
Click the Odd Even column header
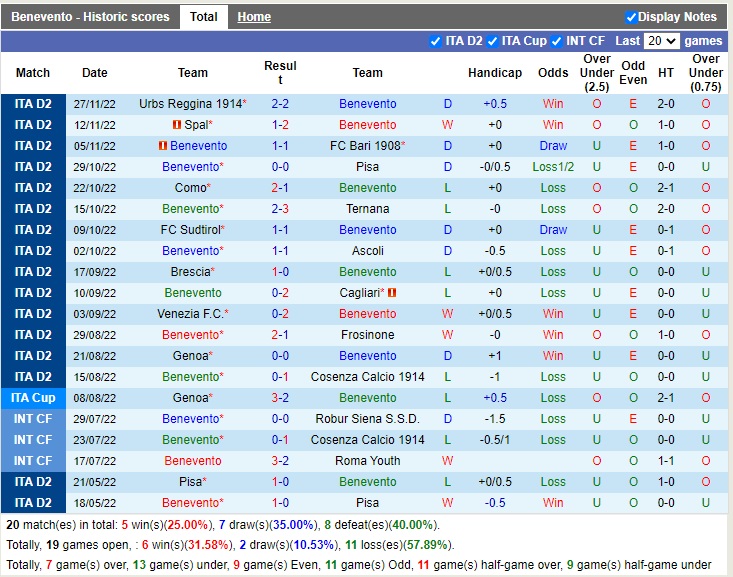(x=633, y=73)
